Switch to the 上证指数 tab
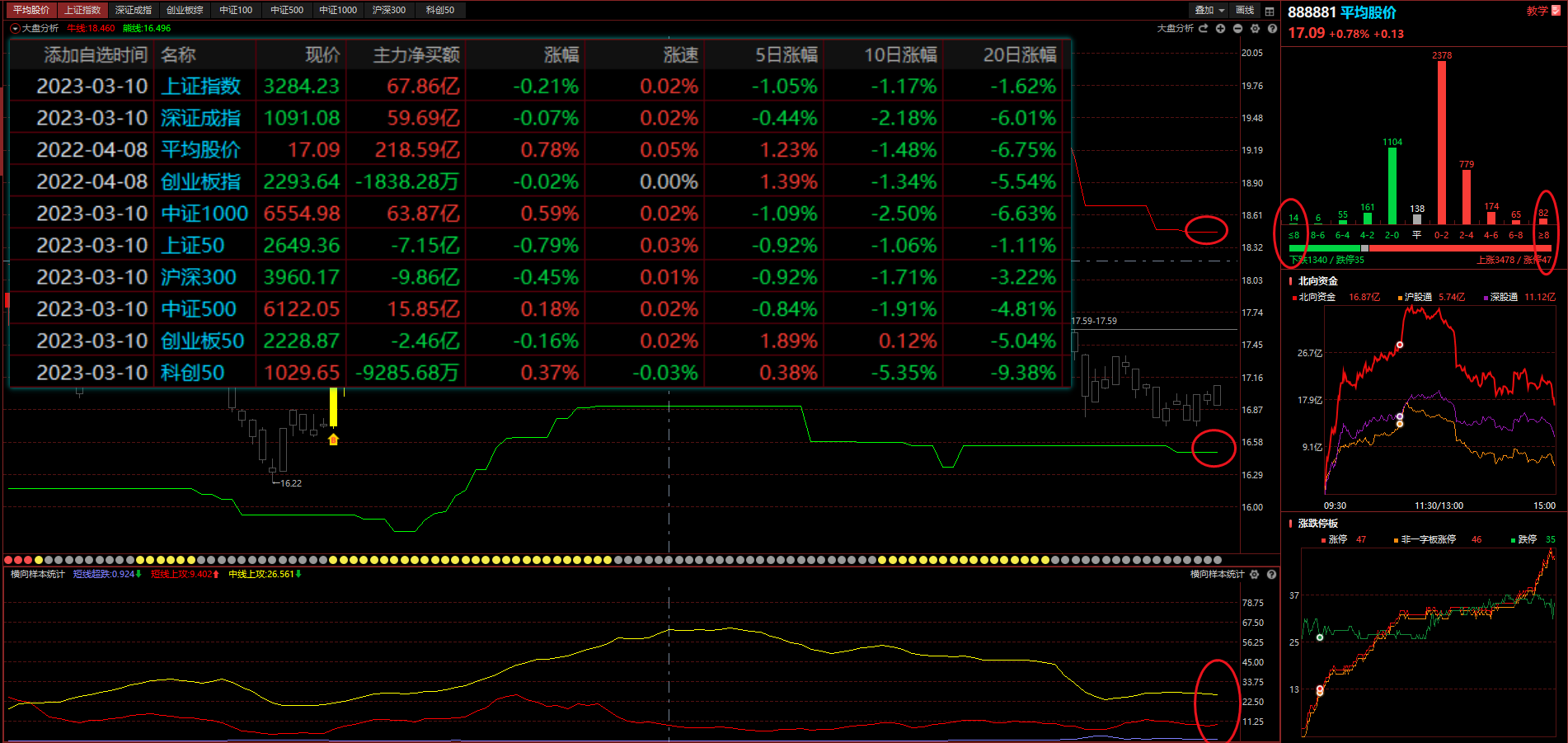 [x=82, y=10]
